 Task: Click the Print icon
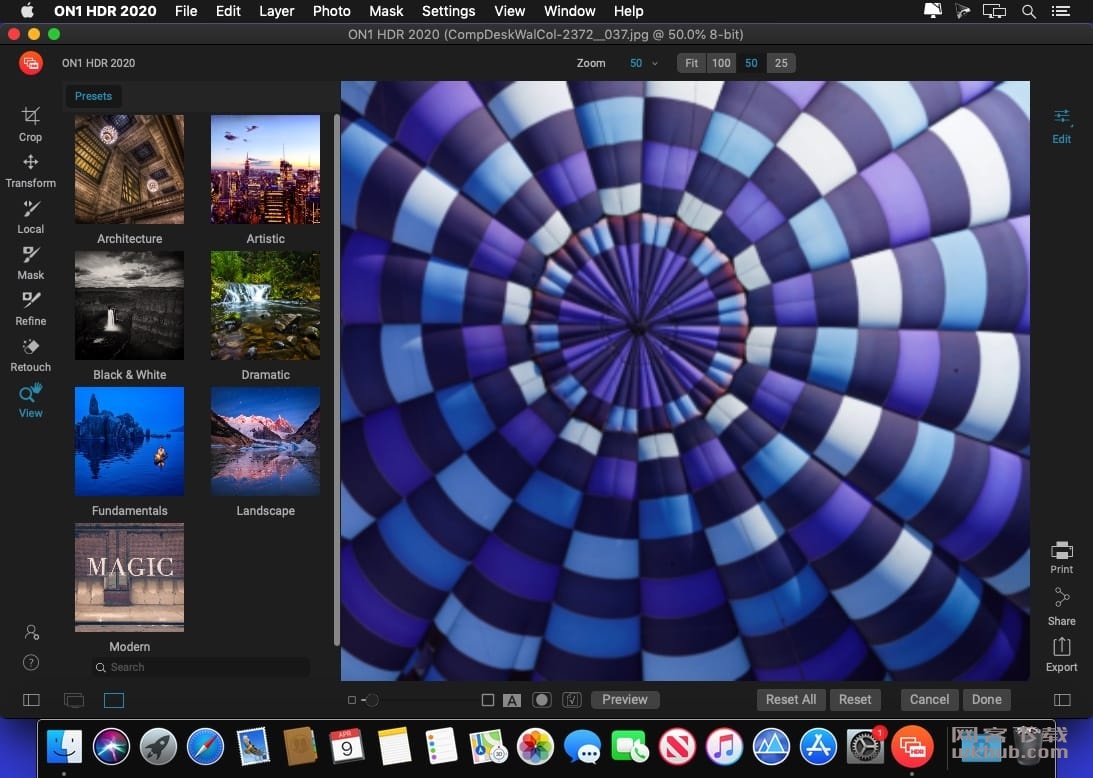1062,557
